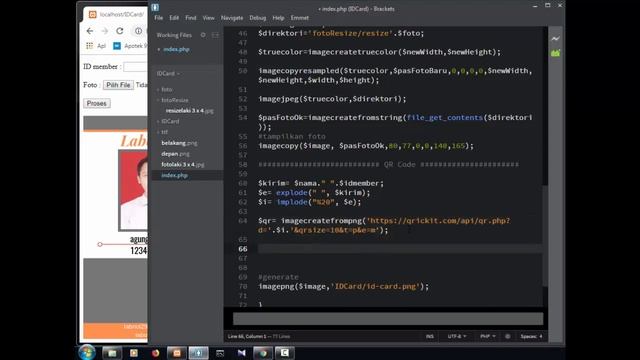Open the Find menu

click(191, 18)
